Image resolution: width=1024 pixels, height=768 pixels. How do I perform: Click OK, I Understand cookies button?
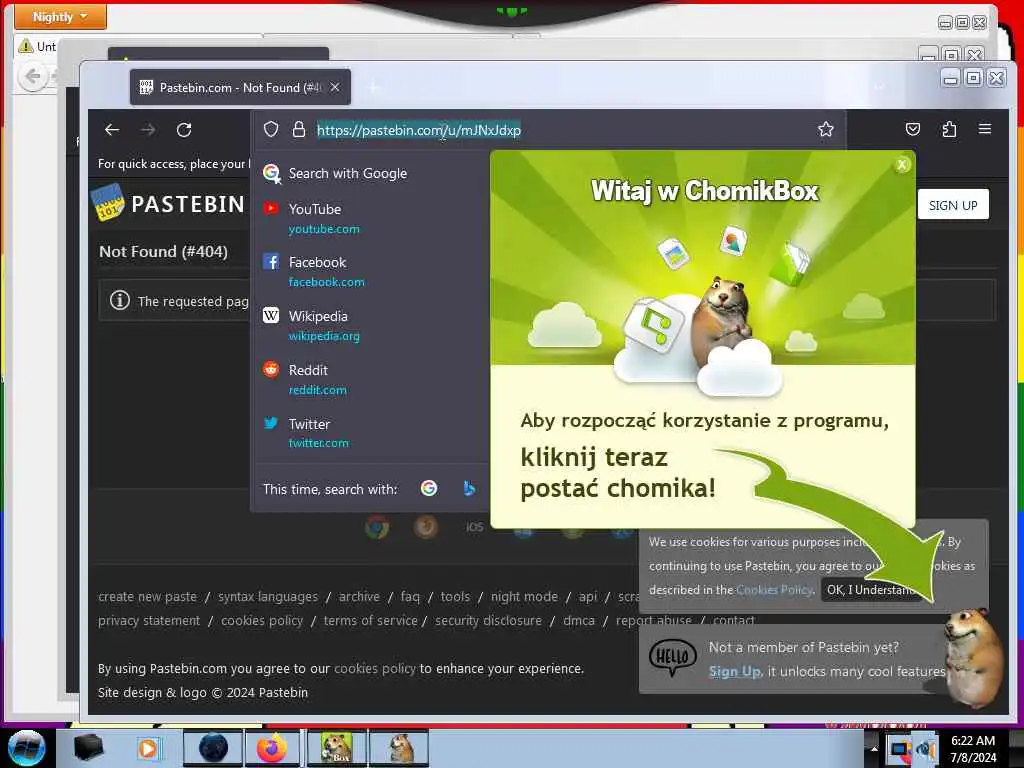[873, 590]
